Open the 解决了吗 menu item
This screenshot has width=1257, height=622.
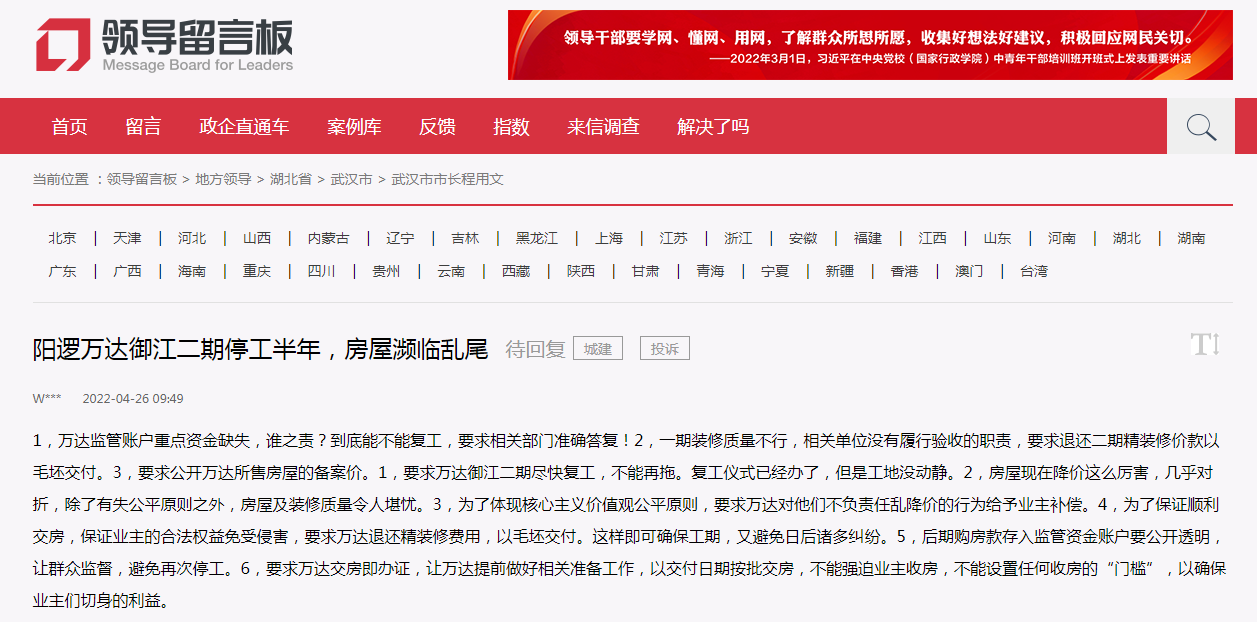(x=713, y=127)
